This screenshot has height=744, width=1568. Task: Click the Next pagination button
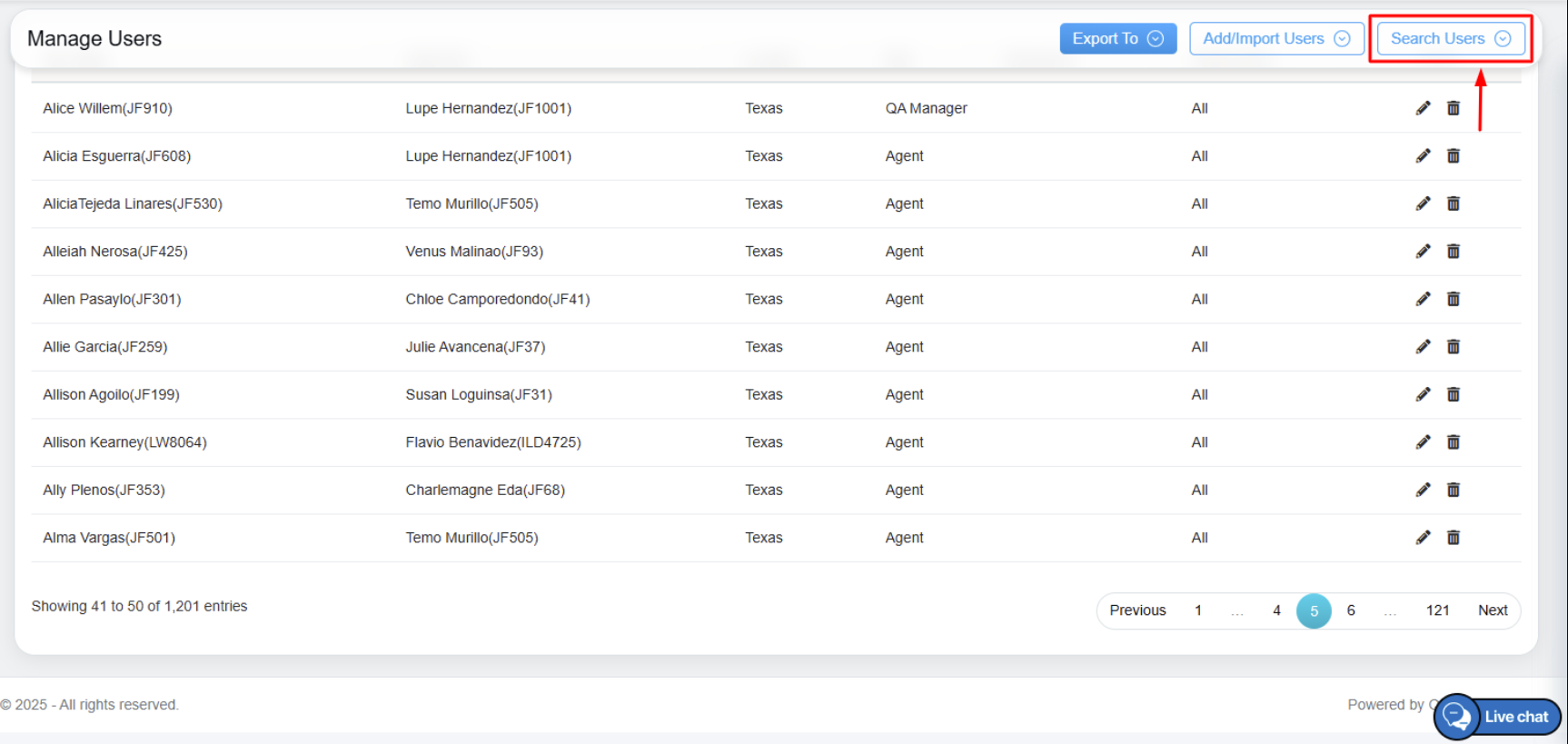(1492, 610)
